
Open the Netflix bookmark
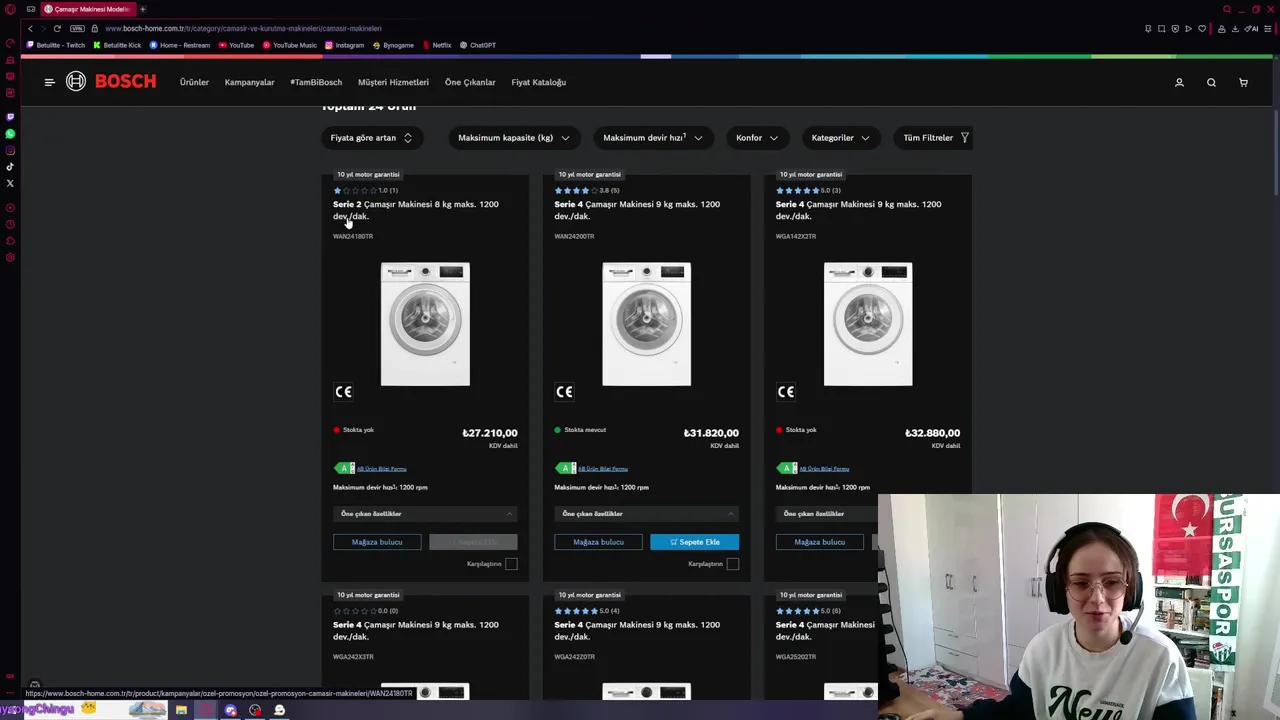point(437,45)
